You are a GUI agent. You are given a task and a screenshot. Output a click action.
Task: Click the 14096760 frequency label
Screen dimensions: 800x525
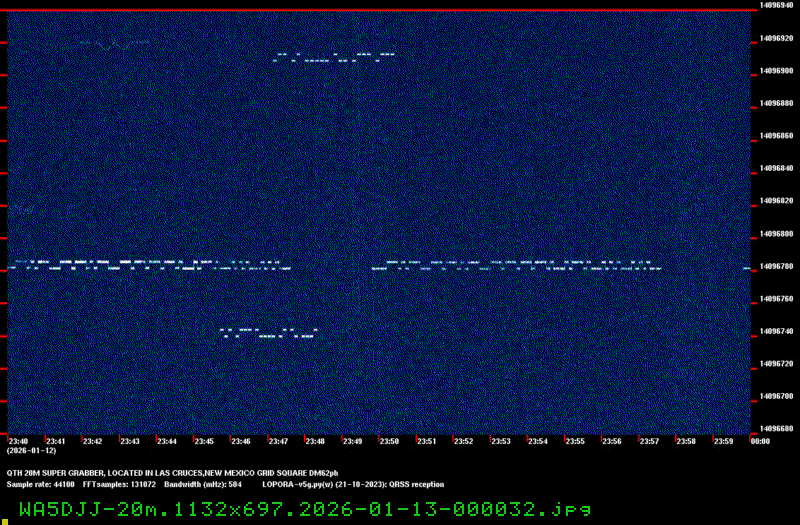777,299
